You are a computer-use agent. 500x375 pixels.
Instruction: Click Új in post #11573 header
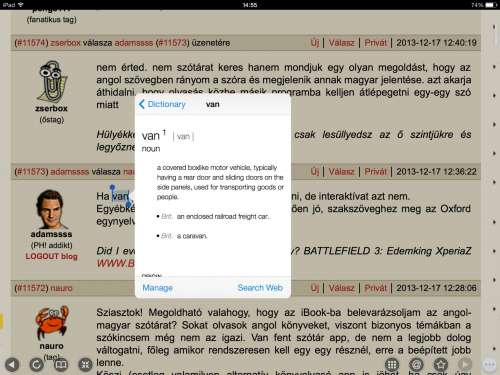click(x=315, y=172)
